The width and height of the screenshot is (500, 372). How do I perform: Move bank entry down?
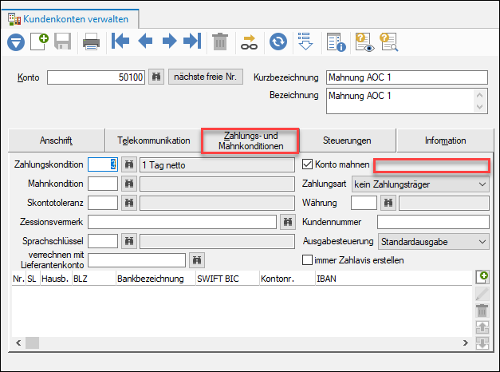point(482,343)
